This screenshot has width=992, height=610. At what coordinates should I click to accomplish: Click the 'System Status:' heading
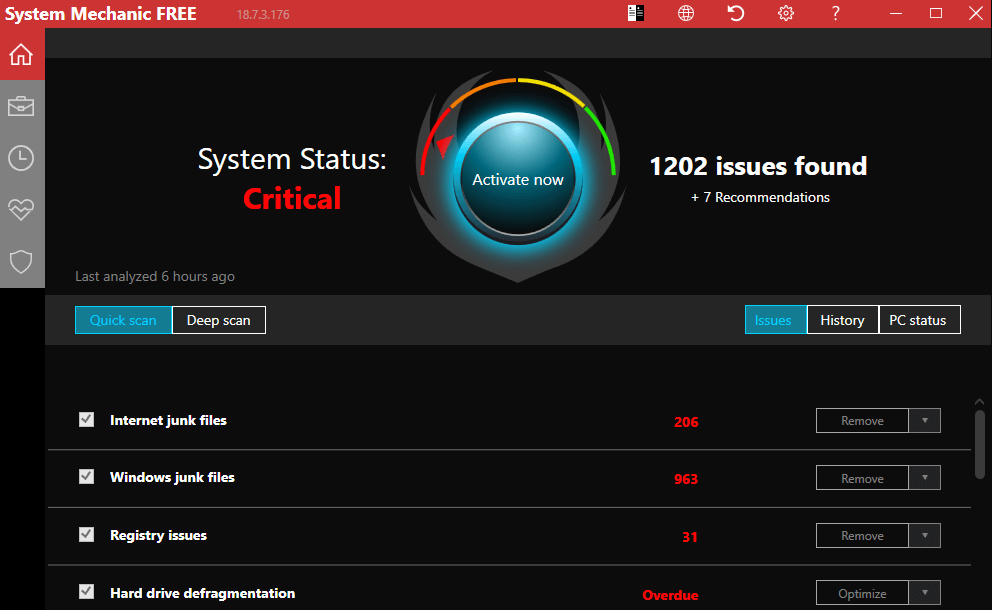point(292,159)
